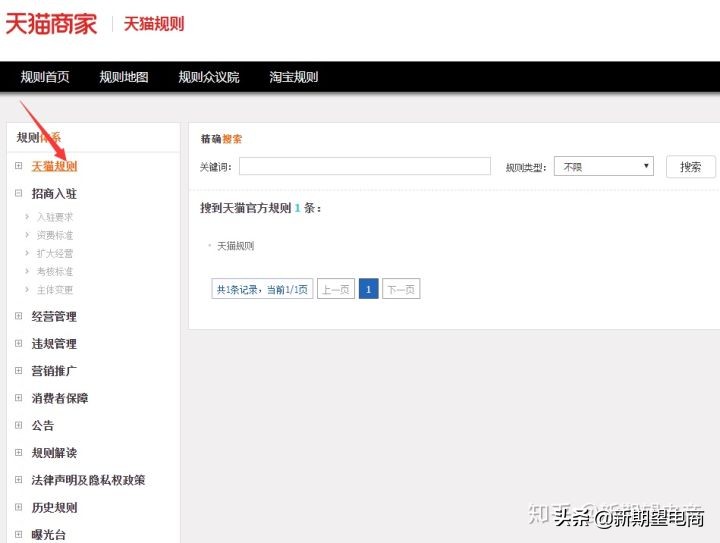Screen dimensions: 720x543
Task: Open the 规则地图 nav item
Action: 124,77
